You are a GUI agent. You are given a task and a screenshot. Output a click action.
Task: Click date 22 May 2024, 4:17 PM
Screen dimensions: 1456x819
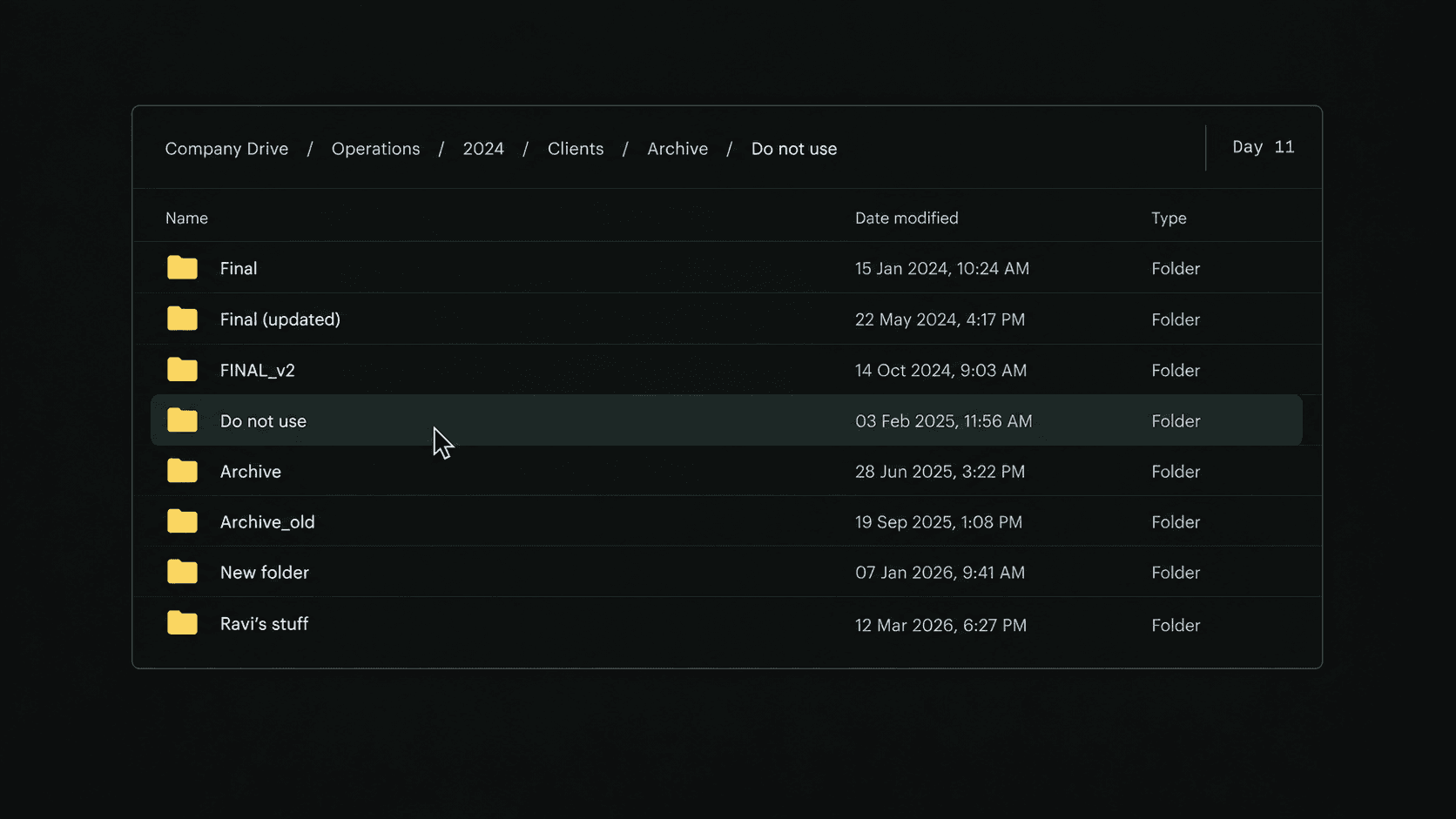[940, 319]
